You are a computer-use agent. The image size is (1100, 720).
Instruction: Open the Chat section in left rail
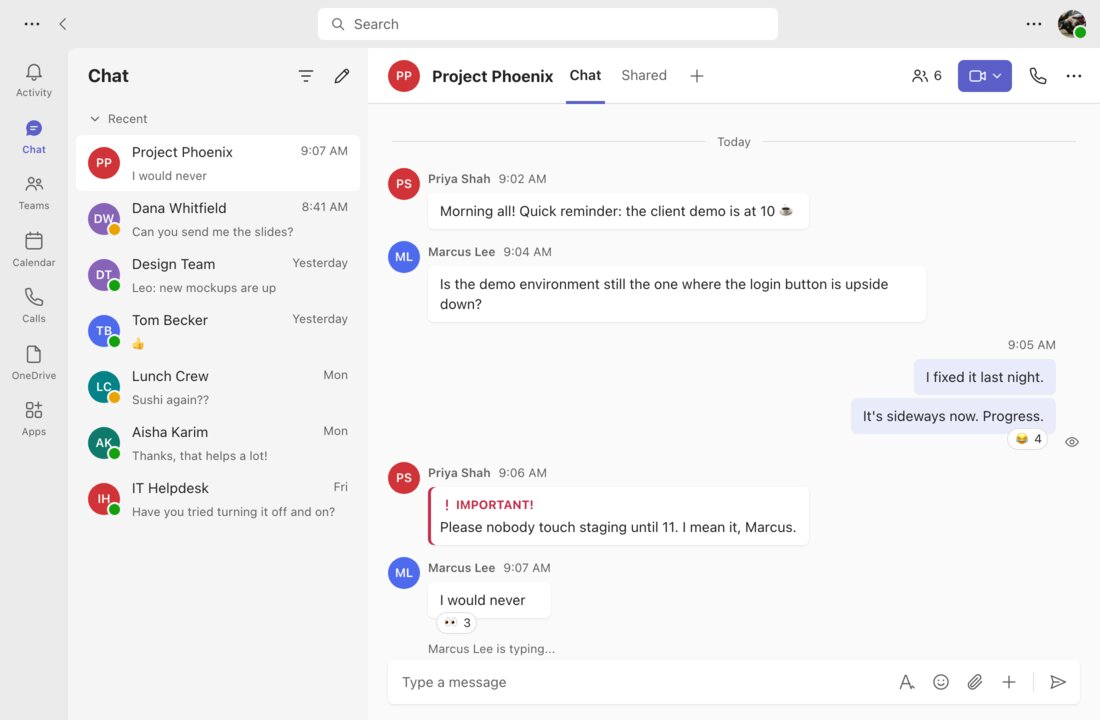34,137
